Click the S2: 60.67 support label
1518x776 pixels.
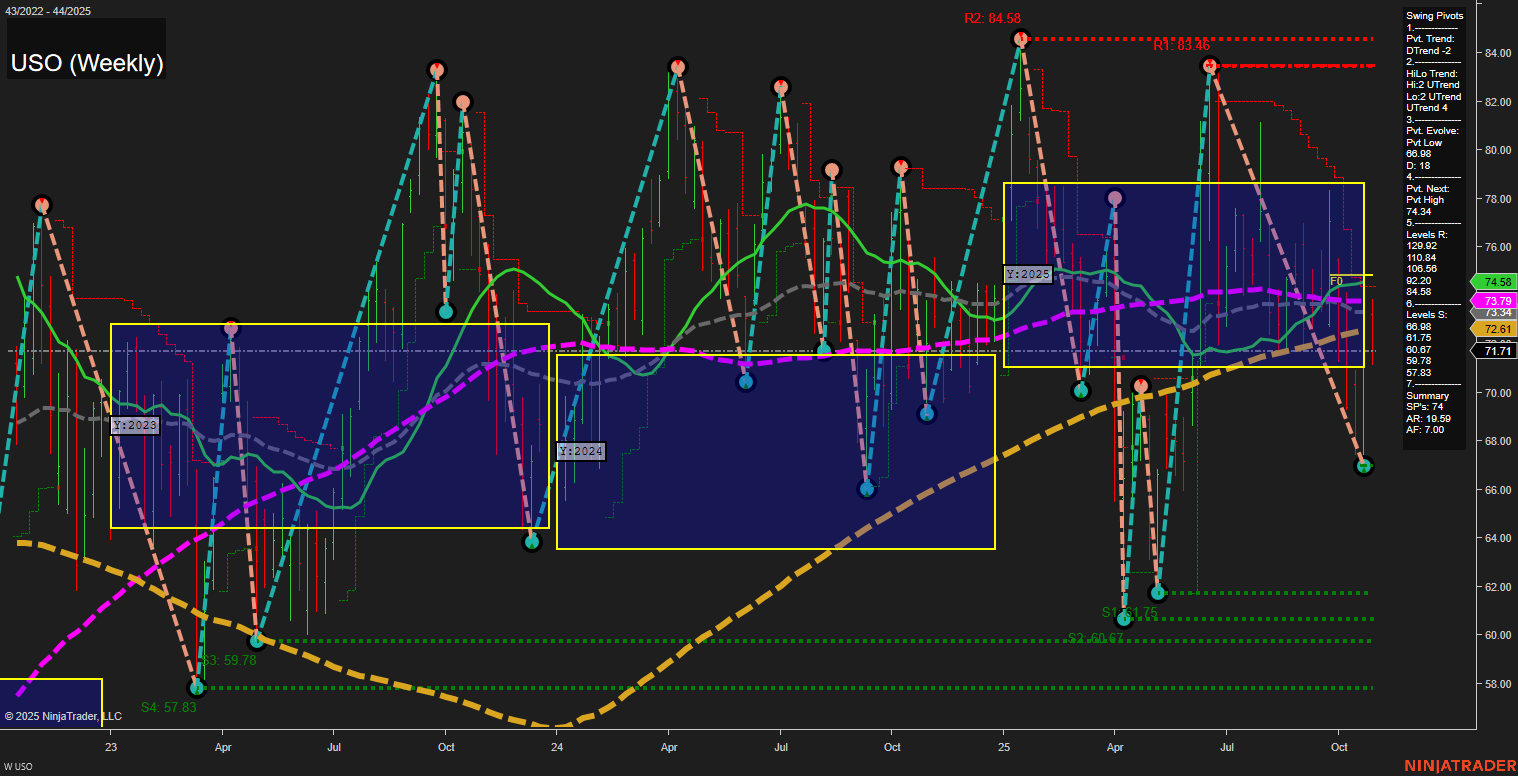(x=1095, y=638)
